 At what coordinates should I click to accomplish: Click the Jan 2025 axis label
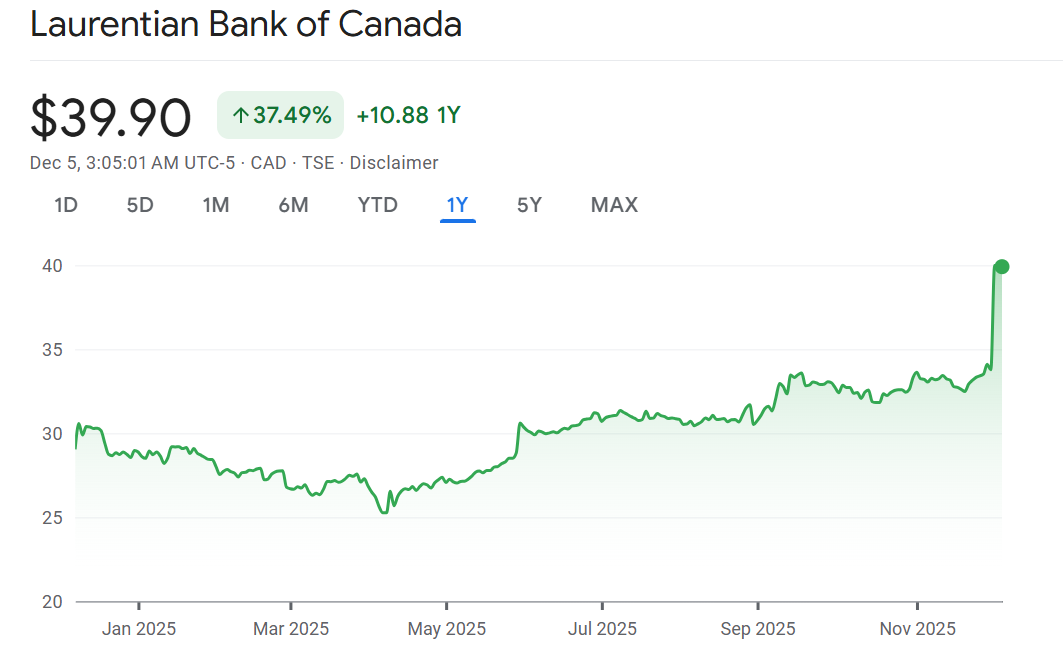(139, 629)
